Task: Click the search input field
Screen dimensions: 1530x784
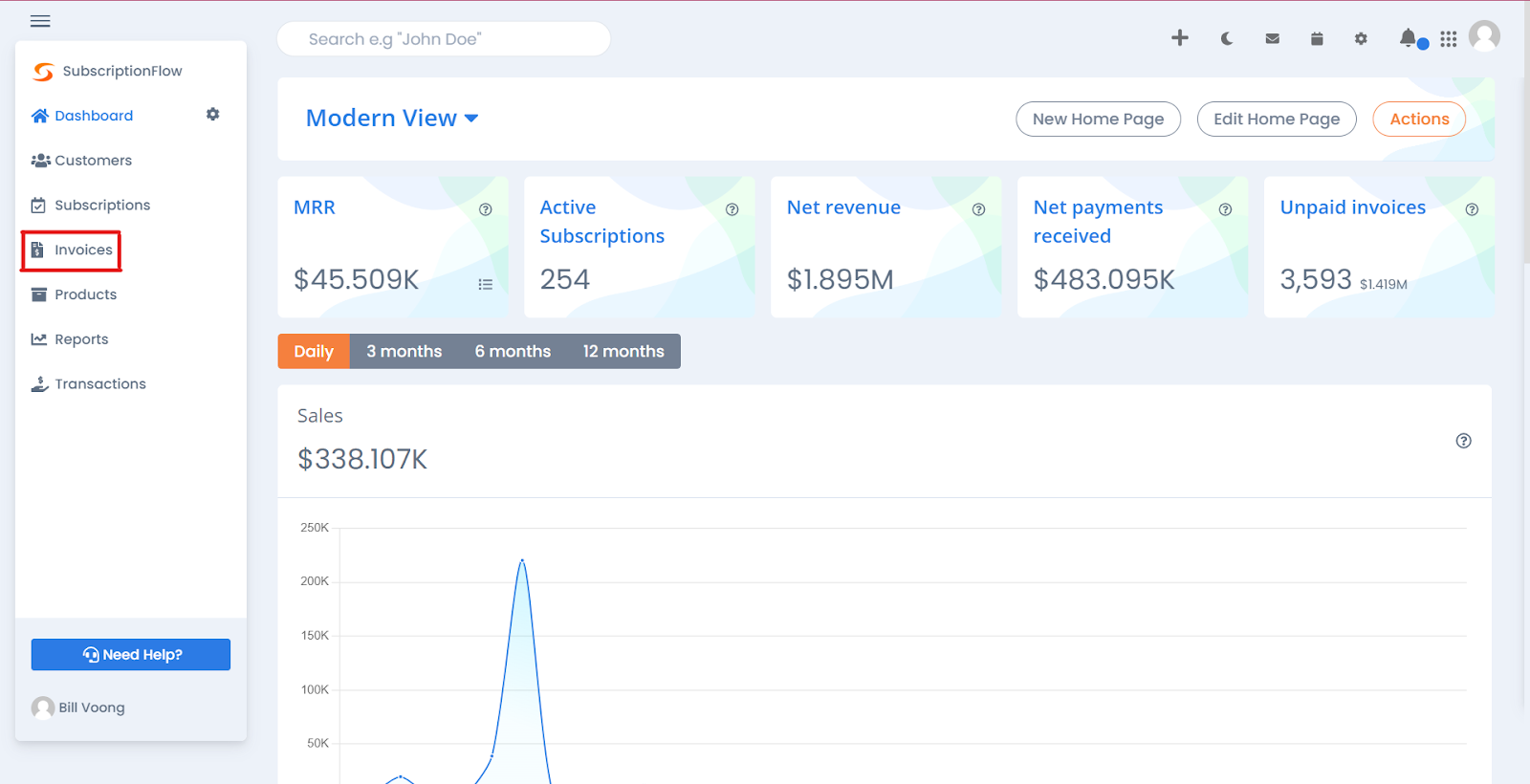Action: point(444,39)
